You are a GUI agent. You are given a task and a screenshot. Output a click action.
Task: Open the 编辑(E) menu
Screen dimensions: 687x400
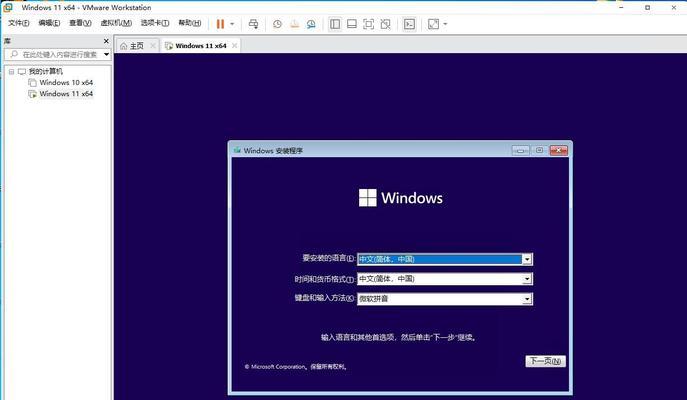(49, 23)
